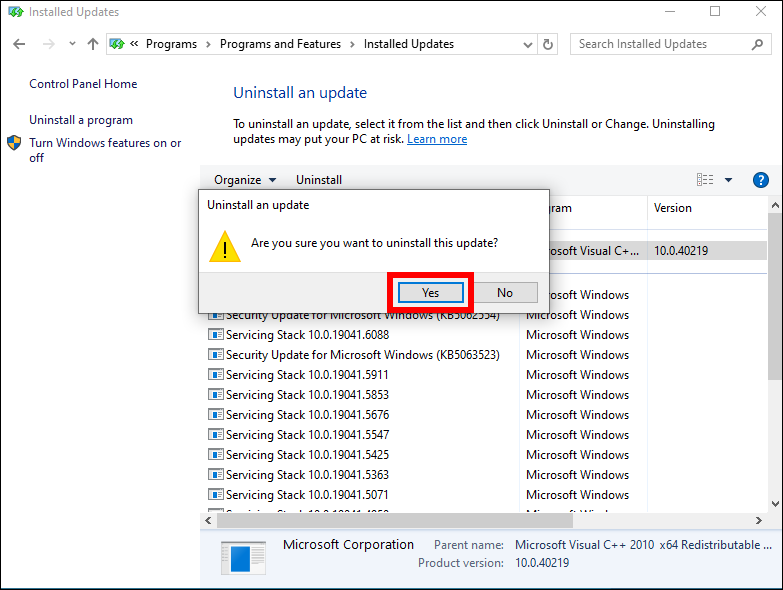The width and height of the screenshot is (783, 590).
Task: Open the blue help question mark
Action: pos(761,180)
